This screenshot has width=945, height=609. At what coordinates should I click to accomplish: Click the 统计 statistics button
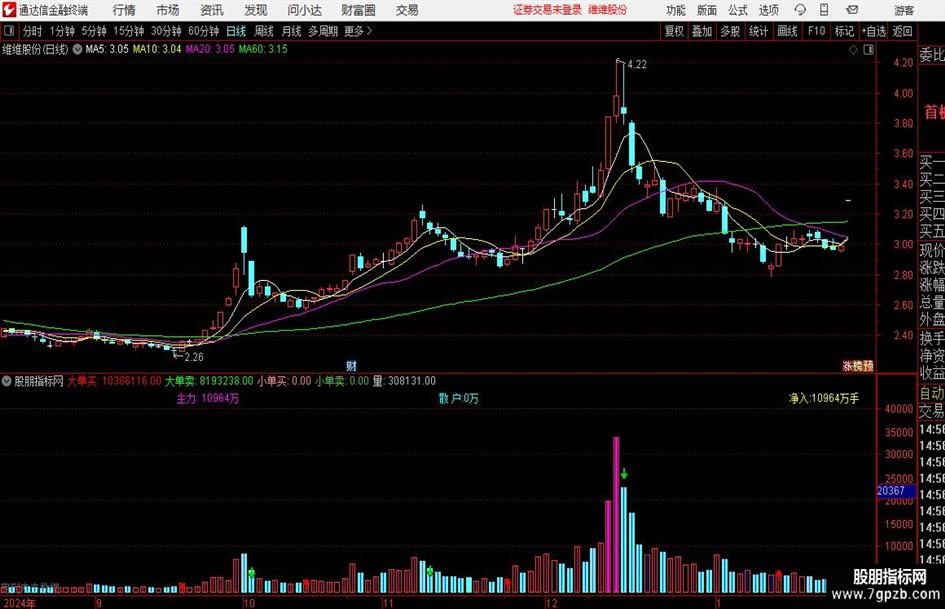click(759, 31)
